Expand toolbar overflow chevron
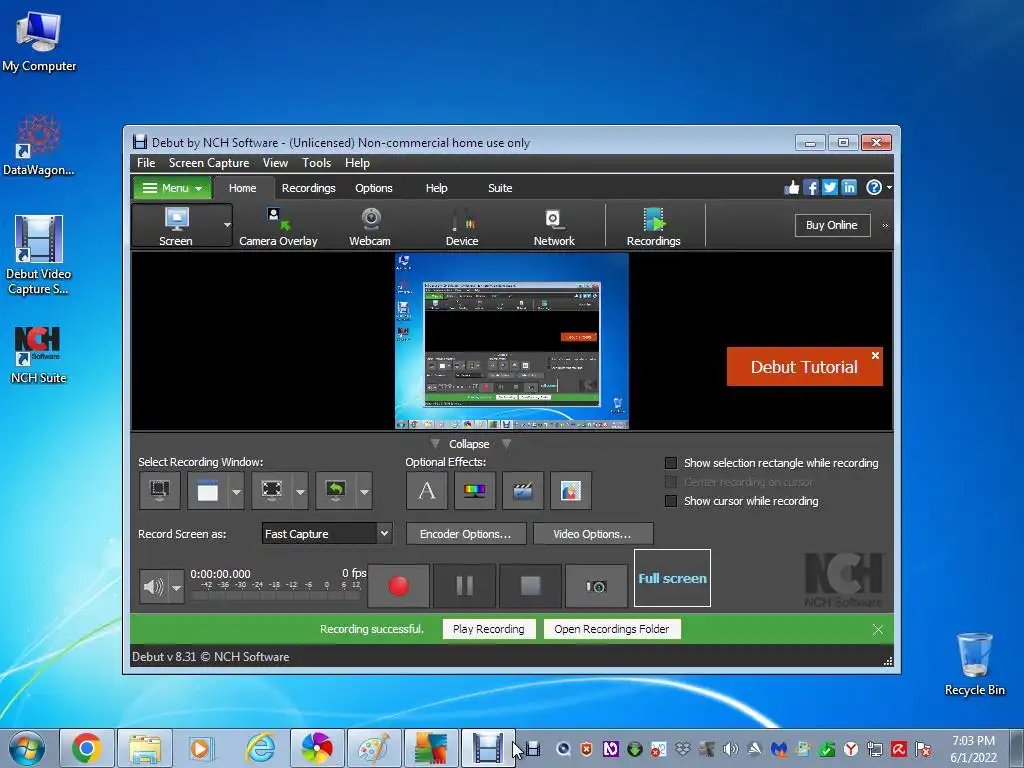The height and width of the screenshot is (768, 1024). tap(885, 226)
